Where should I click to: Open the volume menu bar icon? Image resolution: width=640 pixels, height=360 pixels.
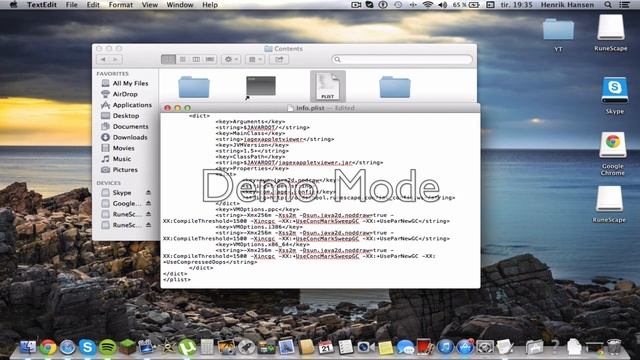tap(443, 5)
